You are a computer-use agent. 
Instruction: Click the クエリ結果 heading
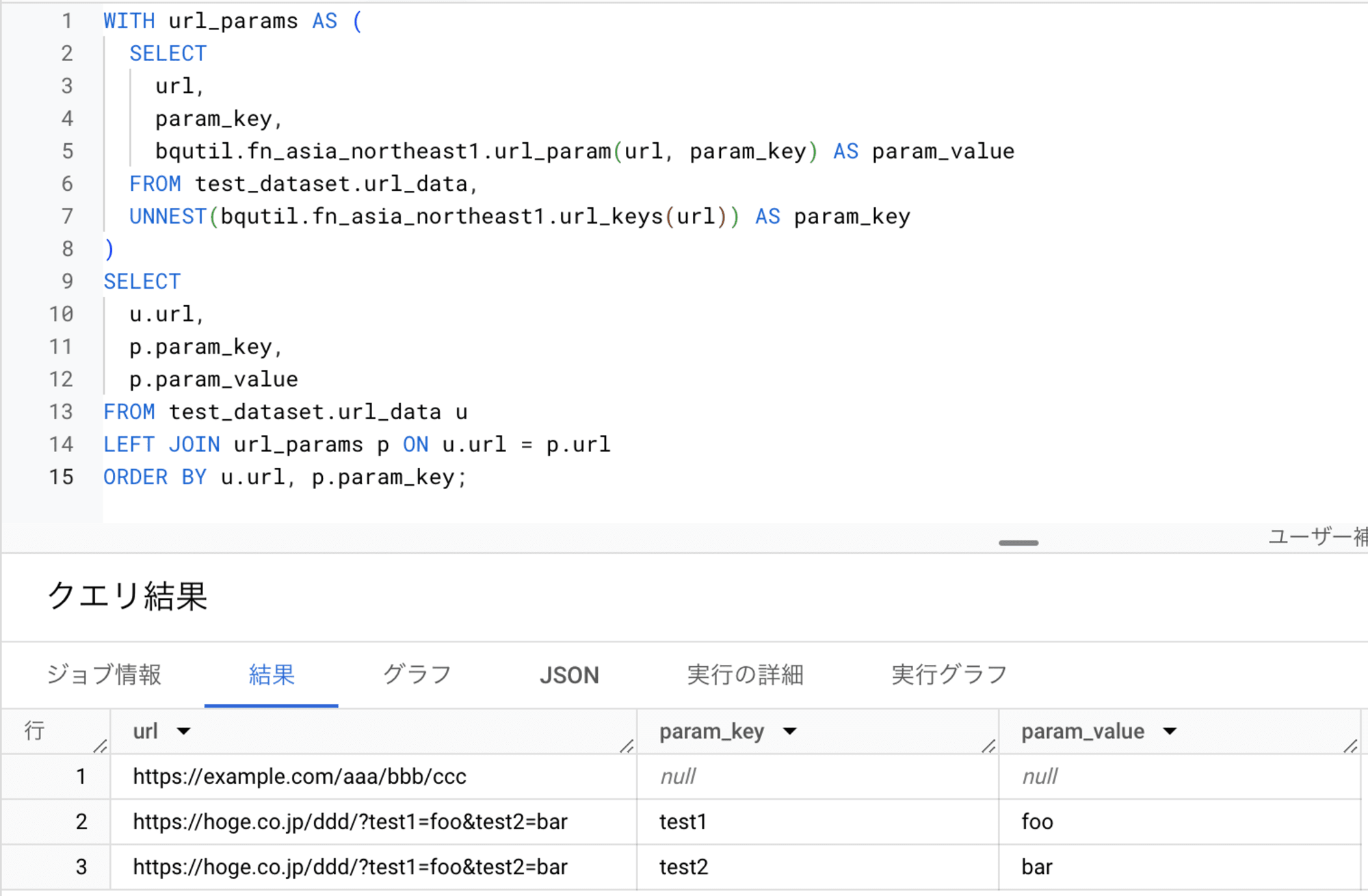point(127,596)
